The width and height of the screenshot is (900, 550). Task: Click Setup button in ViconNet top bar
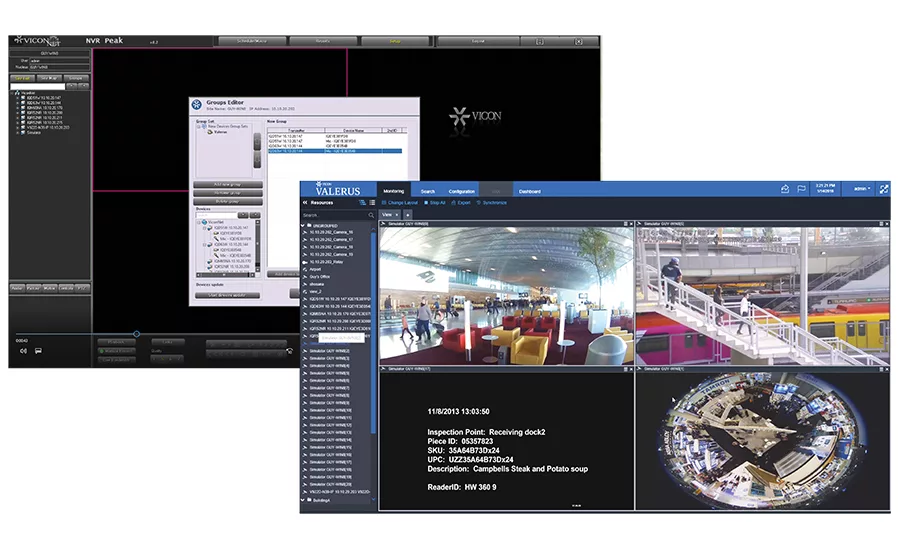395,41
